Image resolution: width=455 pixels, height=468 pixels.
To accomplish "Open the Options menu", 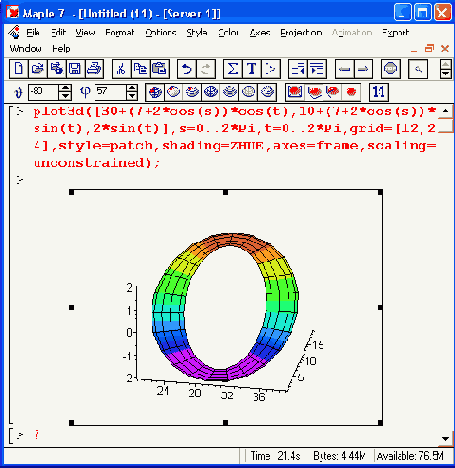I will 161,32.
